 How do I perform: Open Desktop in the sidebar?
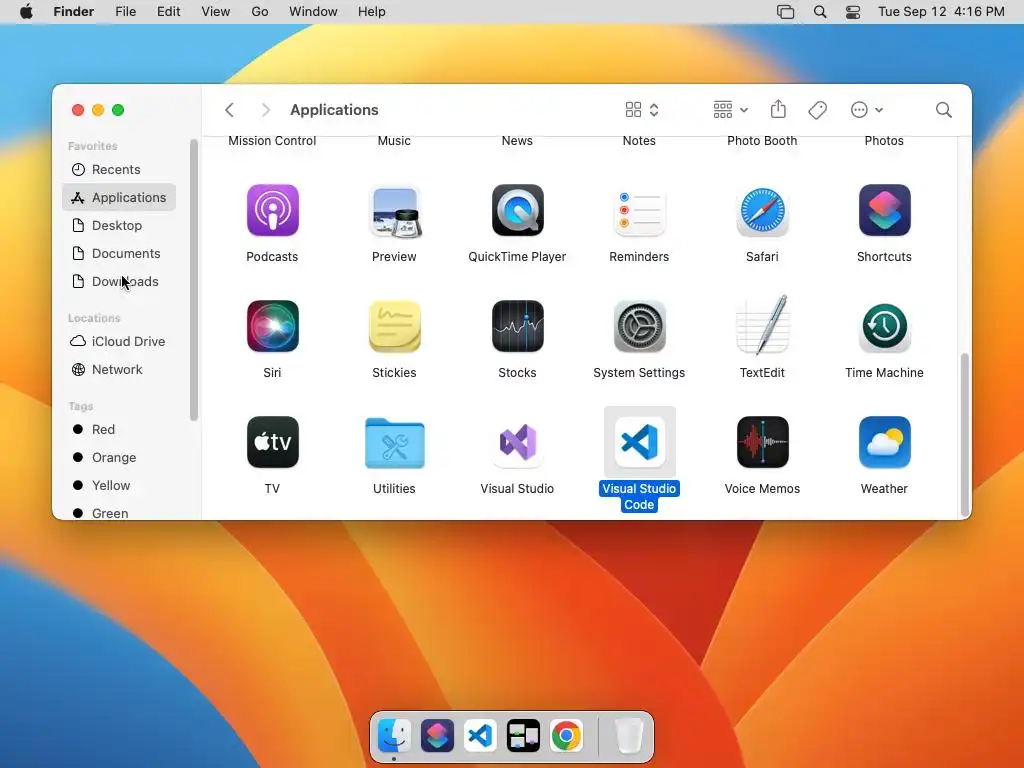[x=119, y=225]
